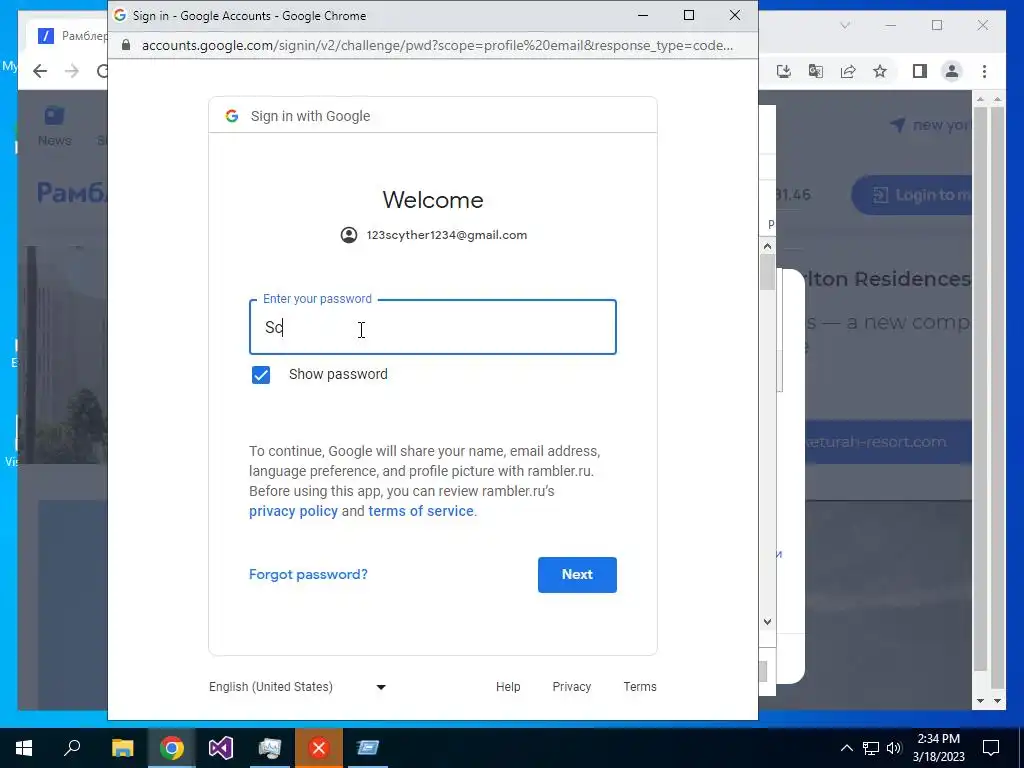Screen dimensions: 1024x768
Task: Click the Рамблер logo on the background page
Action: (72, 193)
